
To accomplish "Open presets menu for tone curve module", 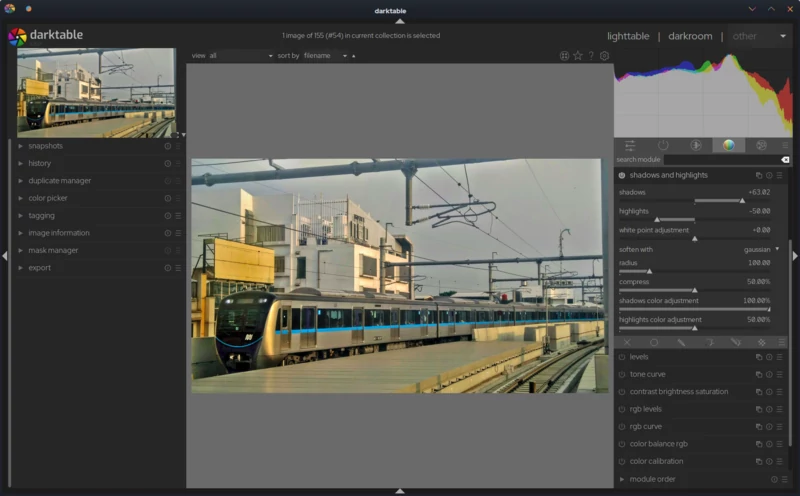I will point(779,374).
